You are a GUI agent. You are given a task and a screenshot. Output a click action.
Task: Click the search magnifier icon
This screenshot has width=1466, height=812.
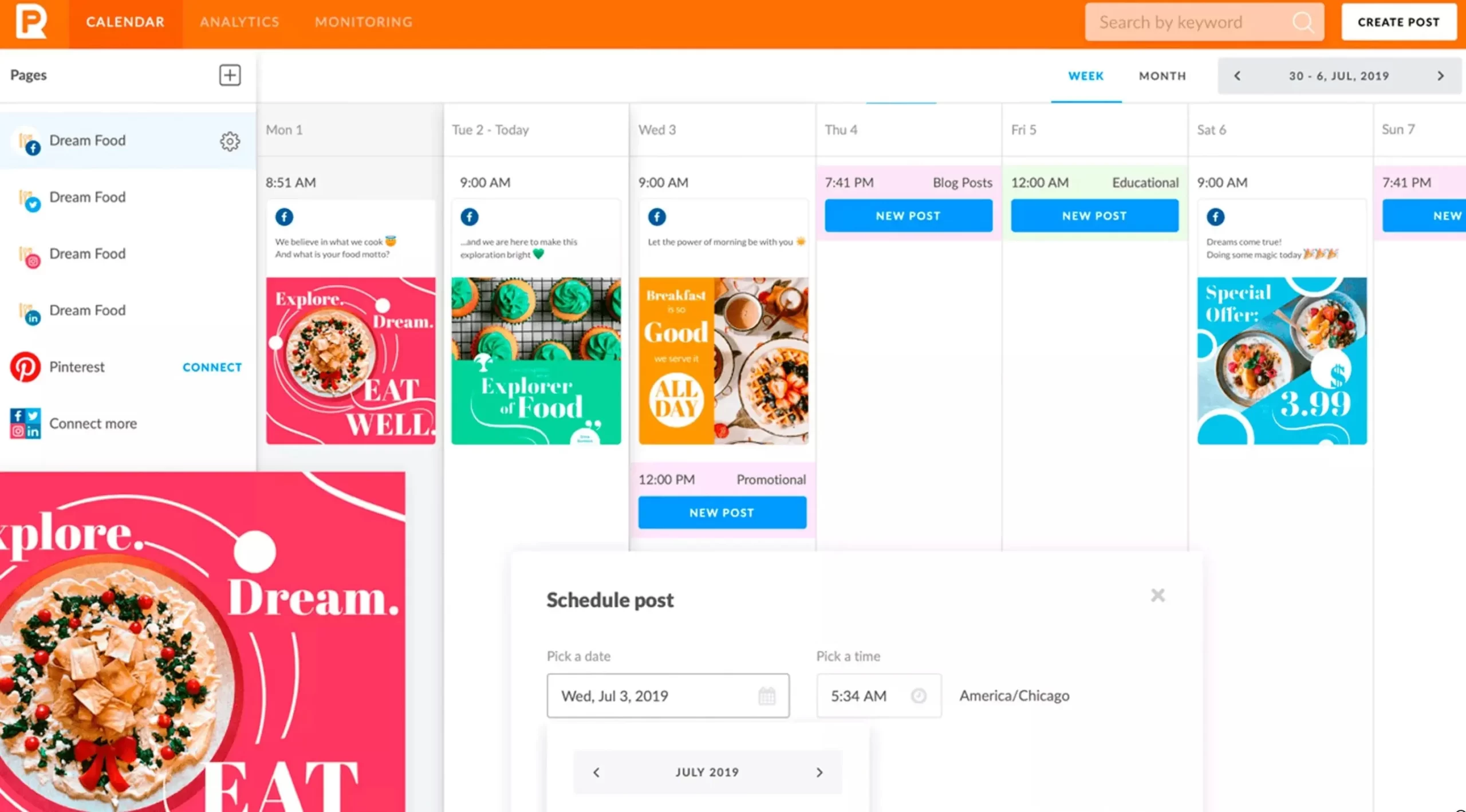pyautogui.click(x=1305, y=21)
